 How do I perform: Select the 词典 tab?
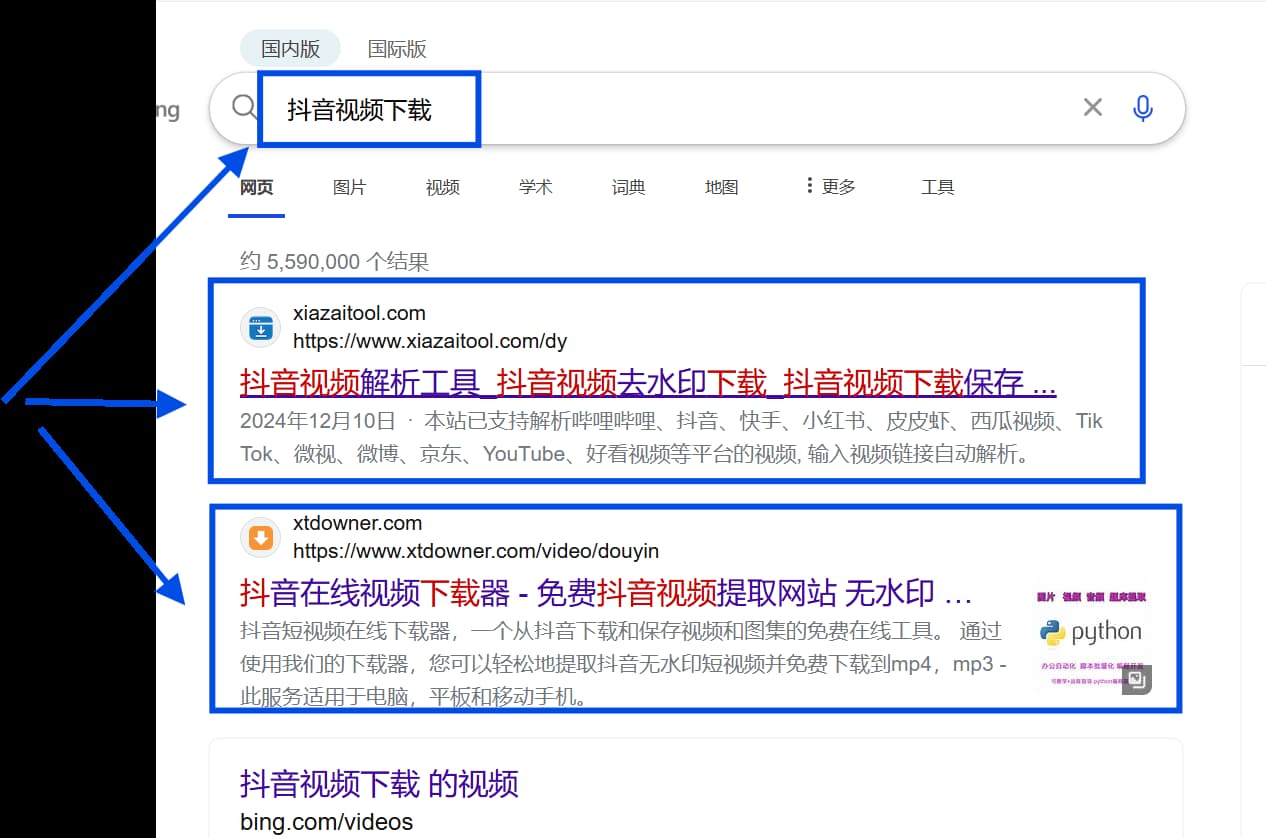[x=628, y=187]
